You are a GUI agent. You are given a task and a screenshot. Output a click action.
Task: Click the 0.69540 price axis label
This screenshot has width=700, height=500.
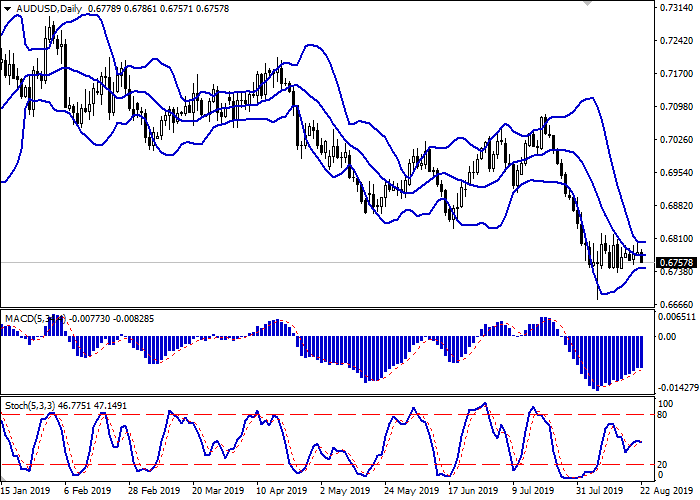673,173
